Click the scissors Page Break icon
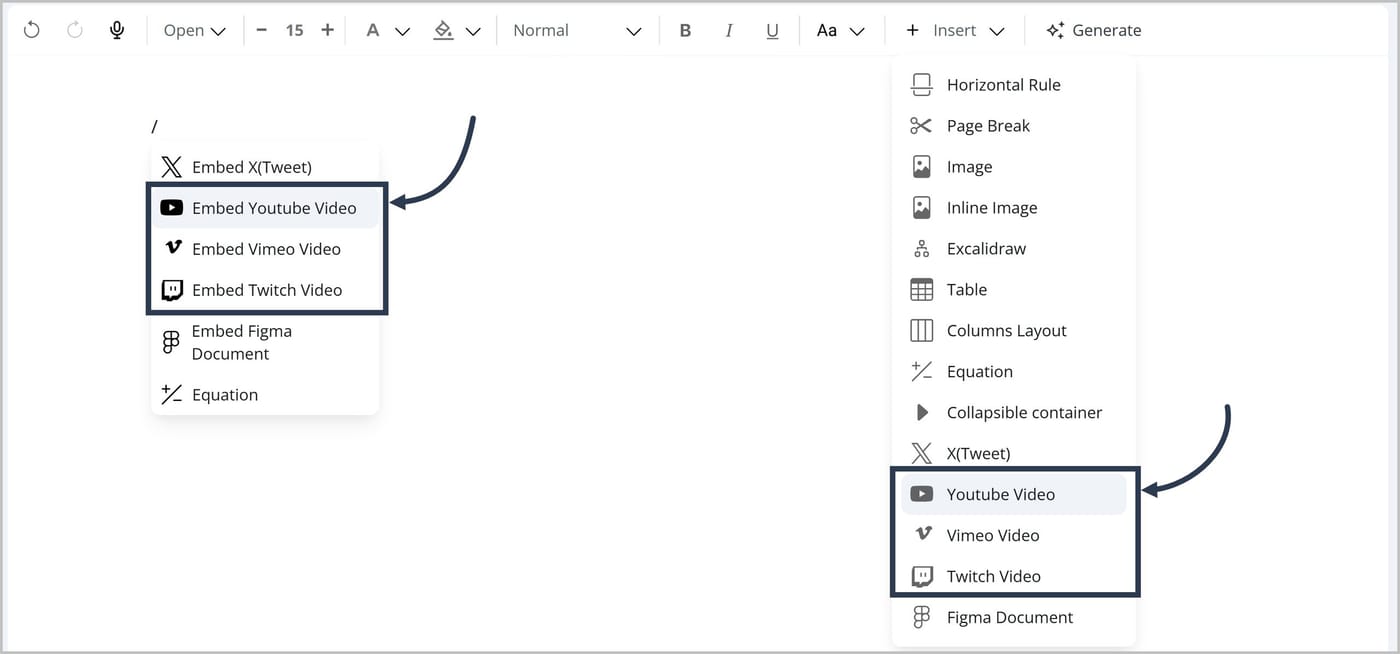 pos(921,126)
